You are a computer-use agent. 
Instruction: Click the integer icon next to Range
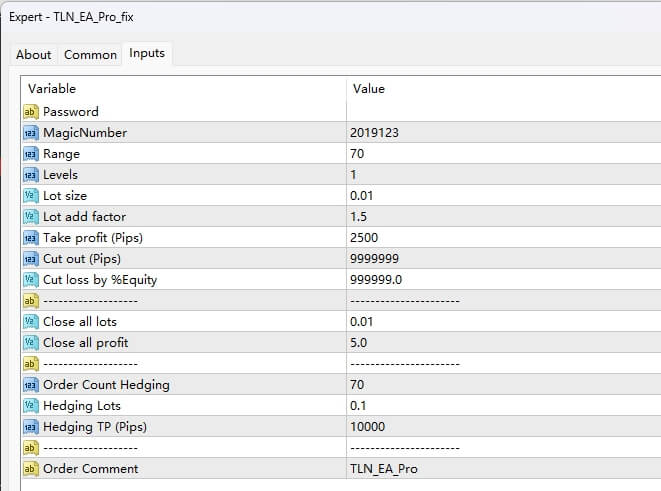(x=30, y=154)
